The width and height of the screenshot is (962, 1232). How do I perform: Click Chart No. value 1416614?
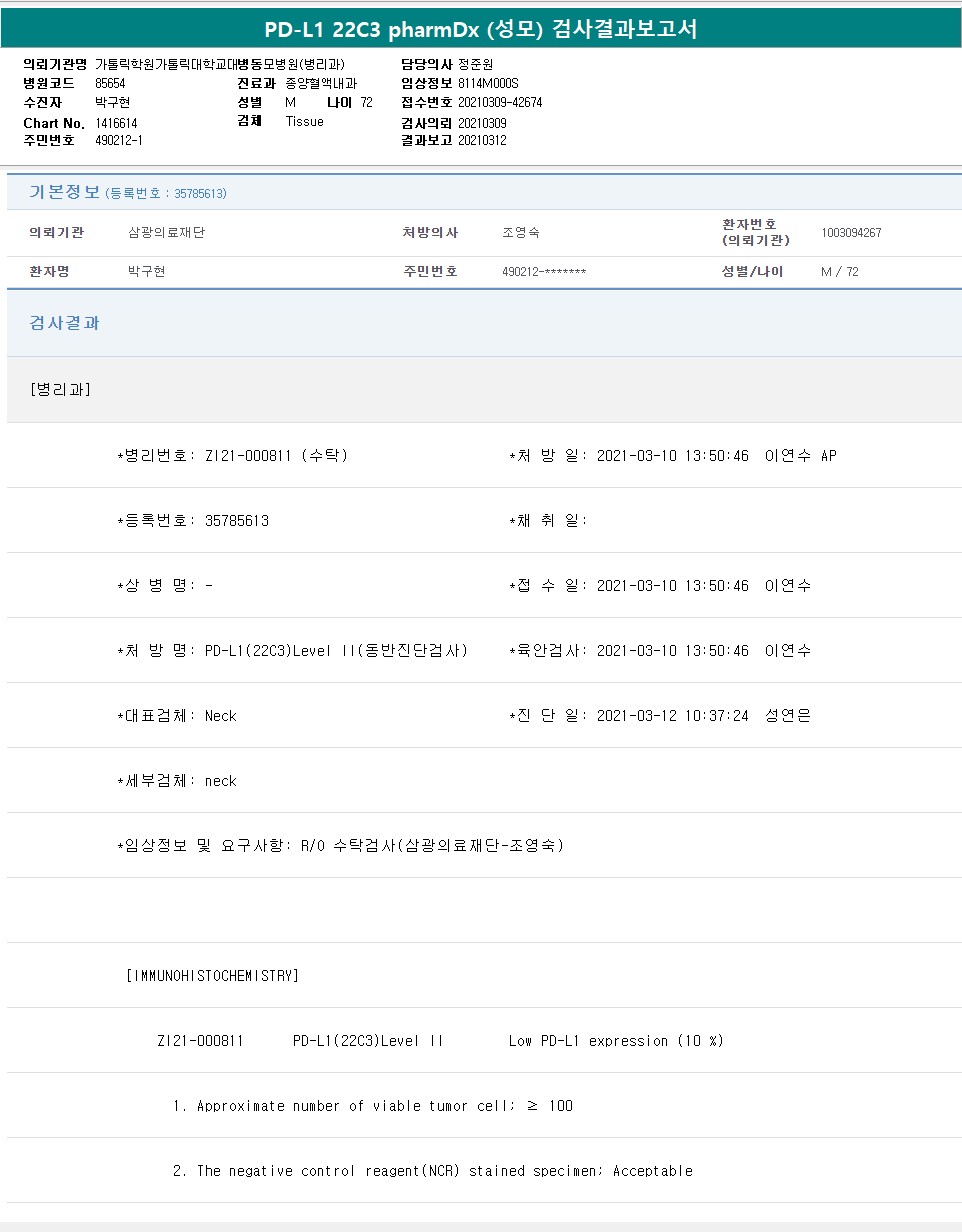pyautogui.click(x=116, y=122)
